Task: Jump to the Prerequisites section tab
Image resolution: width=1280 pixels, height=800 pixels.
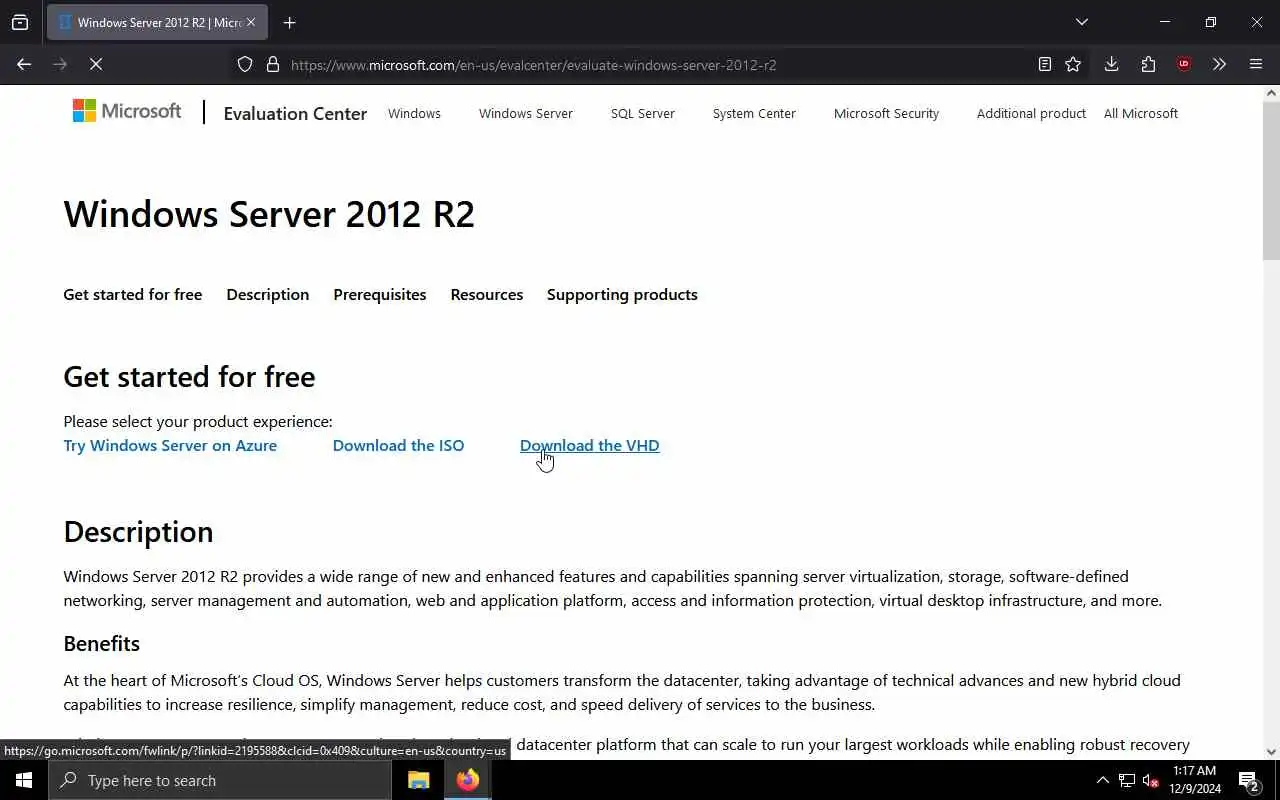Action: click(380, 294)
